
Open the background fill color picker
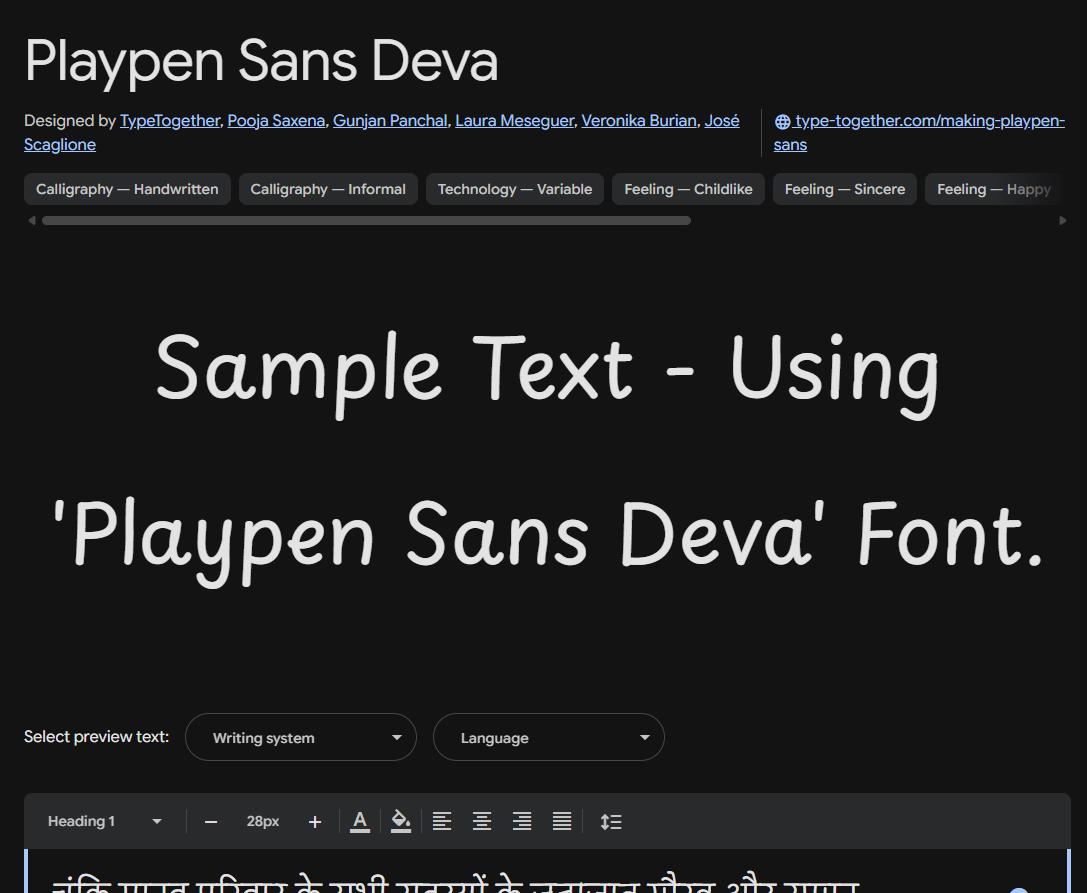(401, 822)
